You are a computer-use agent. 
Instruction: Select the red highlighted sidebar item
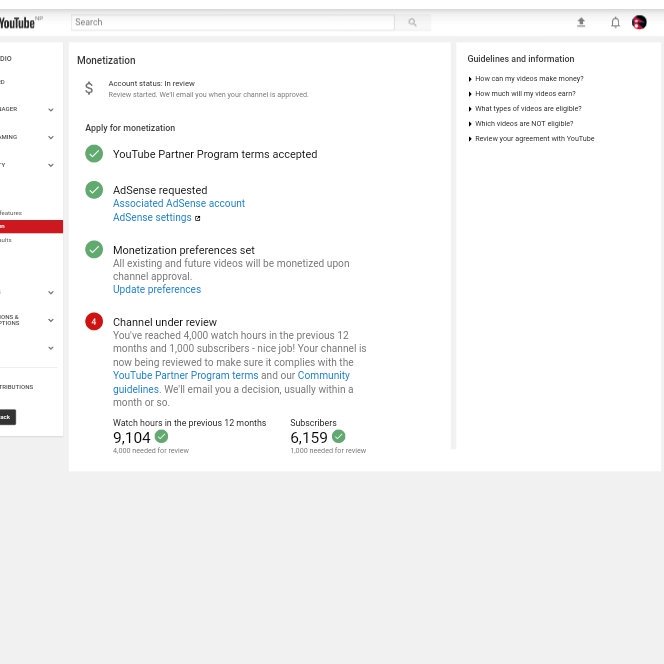pos(31,227)
